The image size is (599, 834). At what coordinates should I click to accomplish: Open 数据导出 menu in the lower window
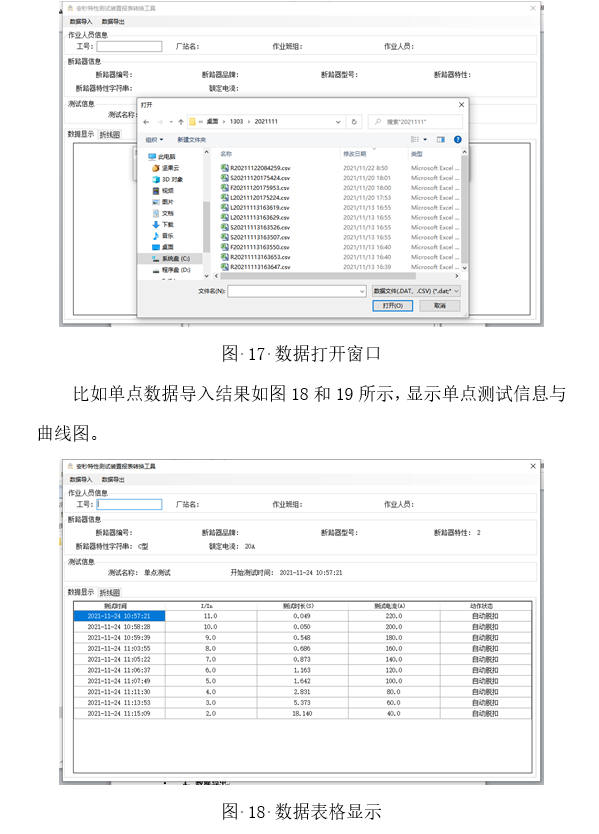[x=113, y=480]
